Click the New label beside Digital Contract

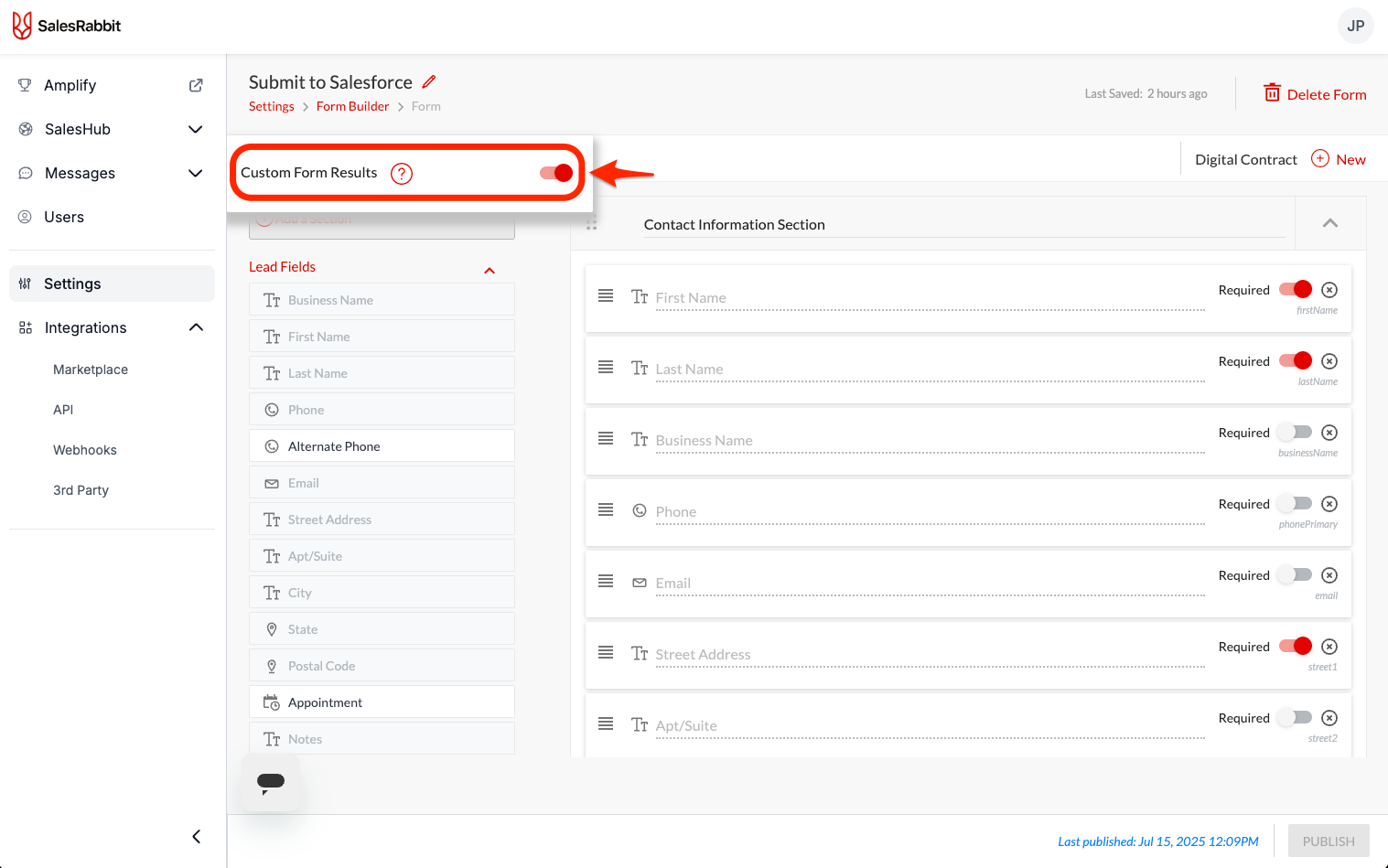coord(1350,159)
